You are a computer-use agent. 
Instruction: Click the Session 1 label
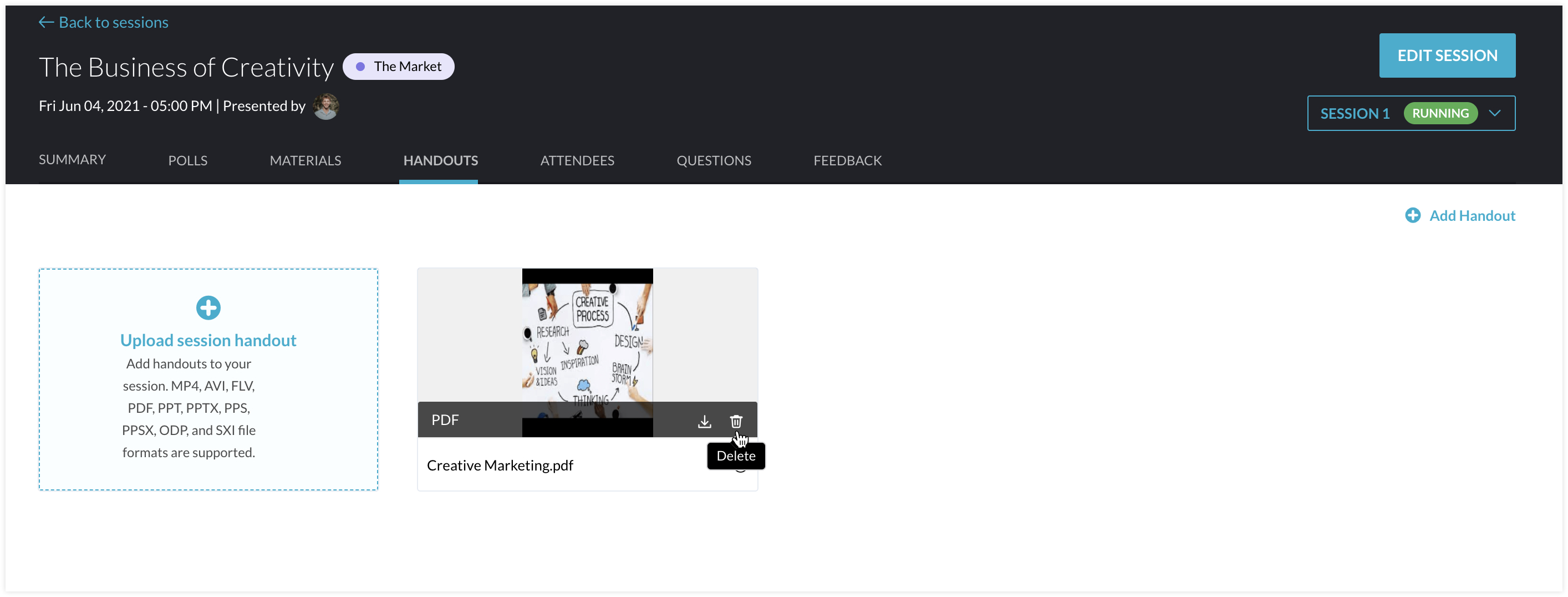coord(1355,113)
